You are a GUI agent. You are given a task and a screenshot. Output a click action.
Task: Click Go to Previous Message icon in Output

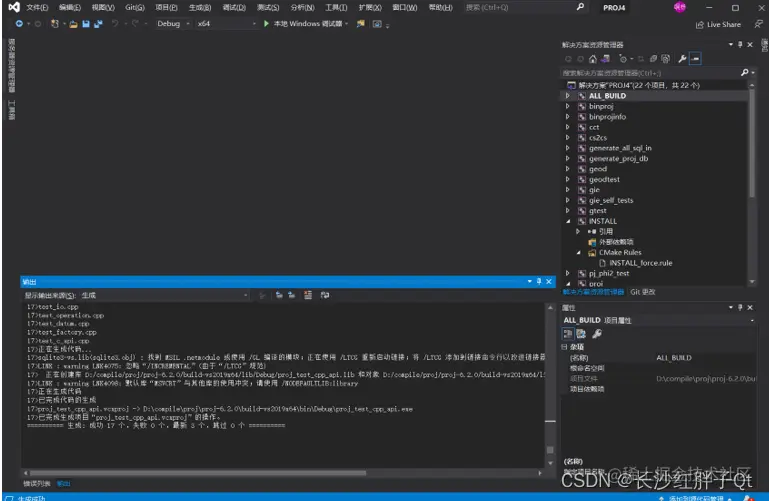pos(279,295)
